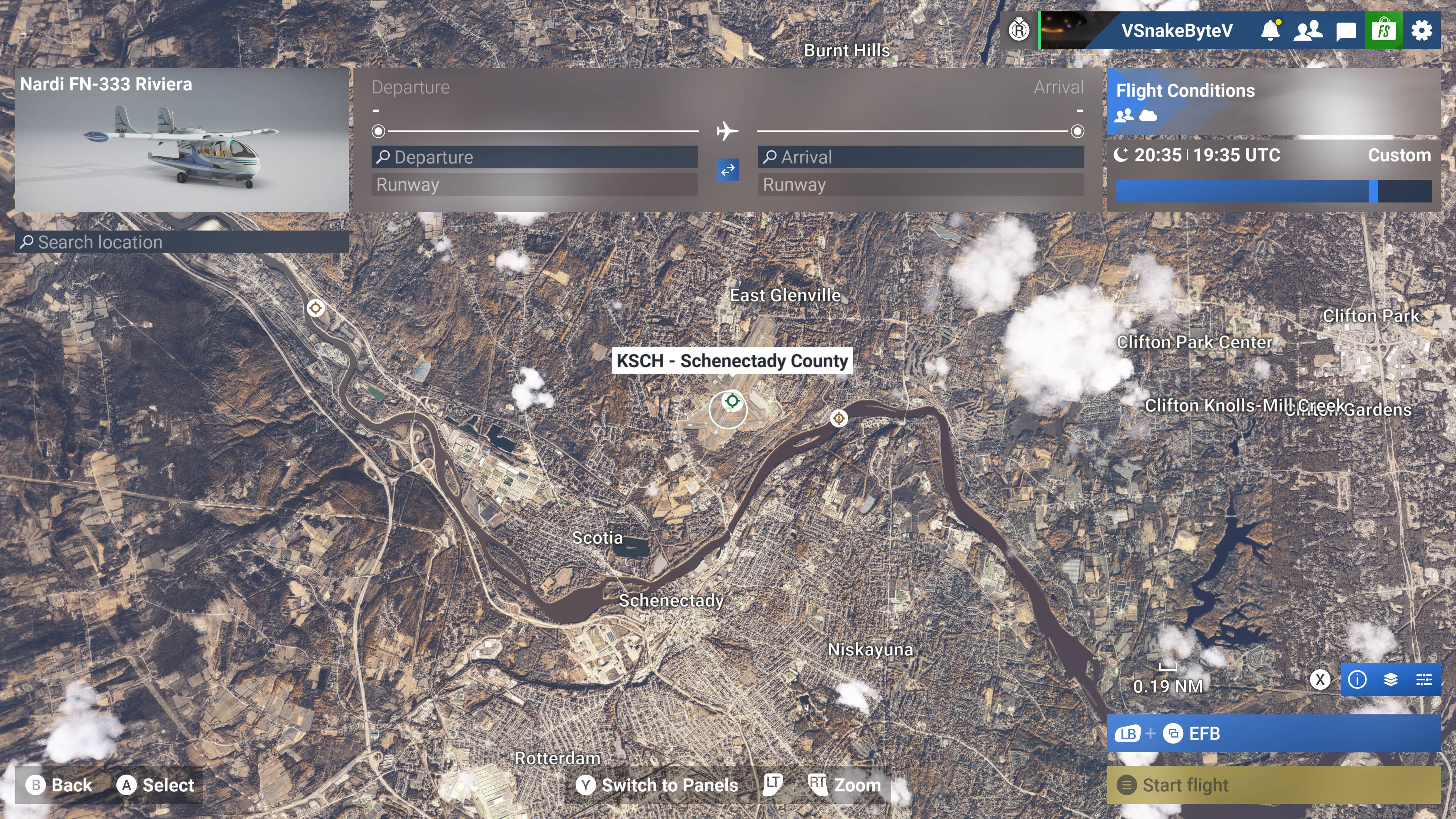Click the swap departure and arrival icon
1456x819 pixels.
tap(728, 169)
